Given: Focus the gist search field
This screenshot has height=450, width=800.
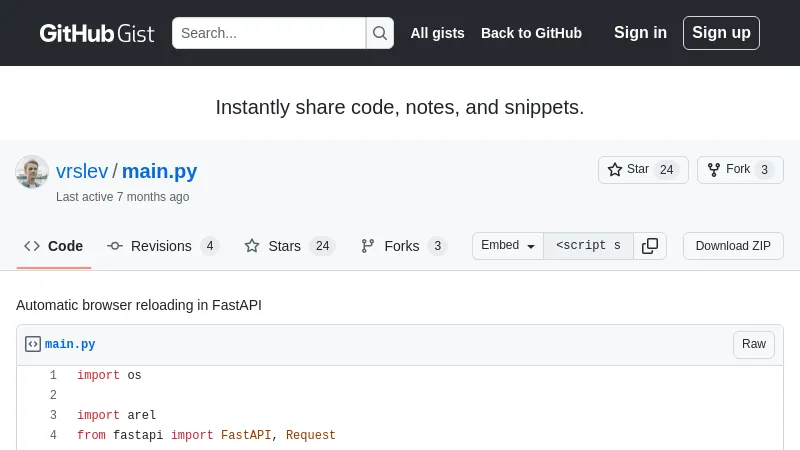Looking at the screenshot, I should tap(269, 33).
